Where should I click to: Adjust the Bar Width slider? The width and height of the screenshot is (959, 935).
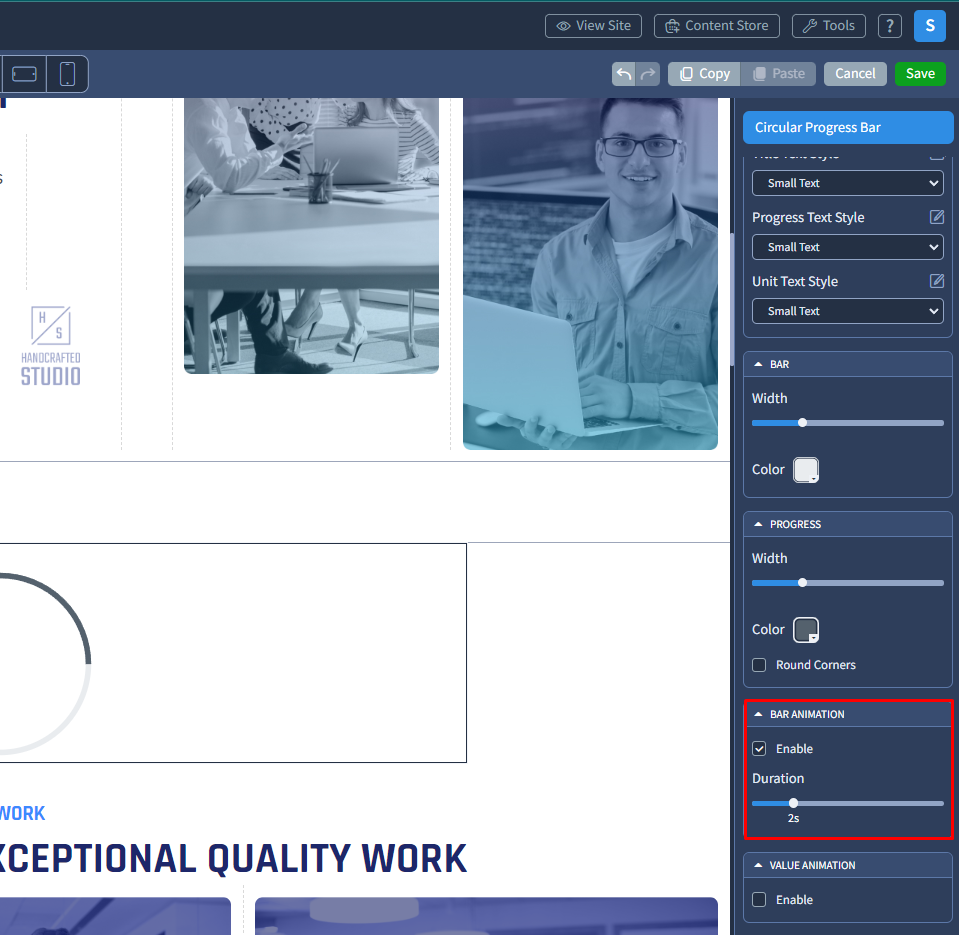[x=847, y=423]
